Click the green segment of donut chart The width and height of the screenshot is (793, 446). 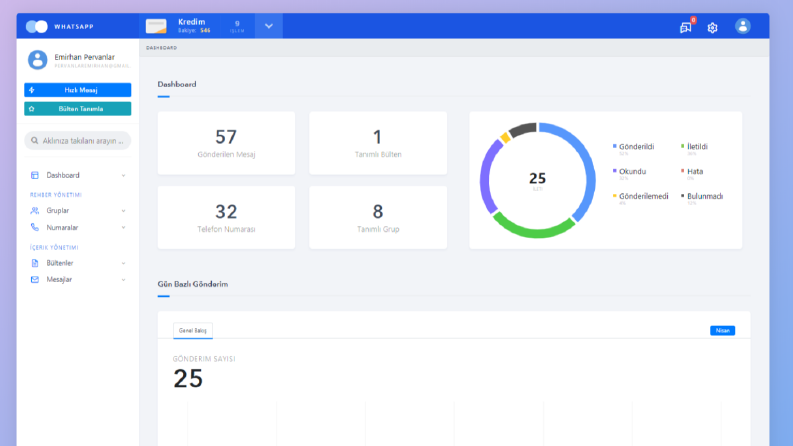tap(535, 232)
